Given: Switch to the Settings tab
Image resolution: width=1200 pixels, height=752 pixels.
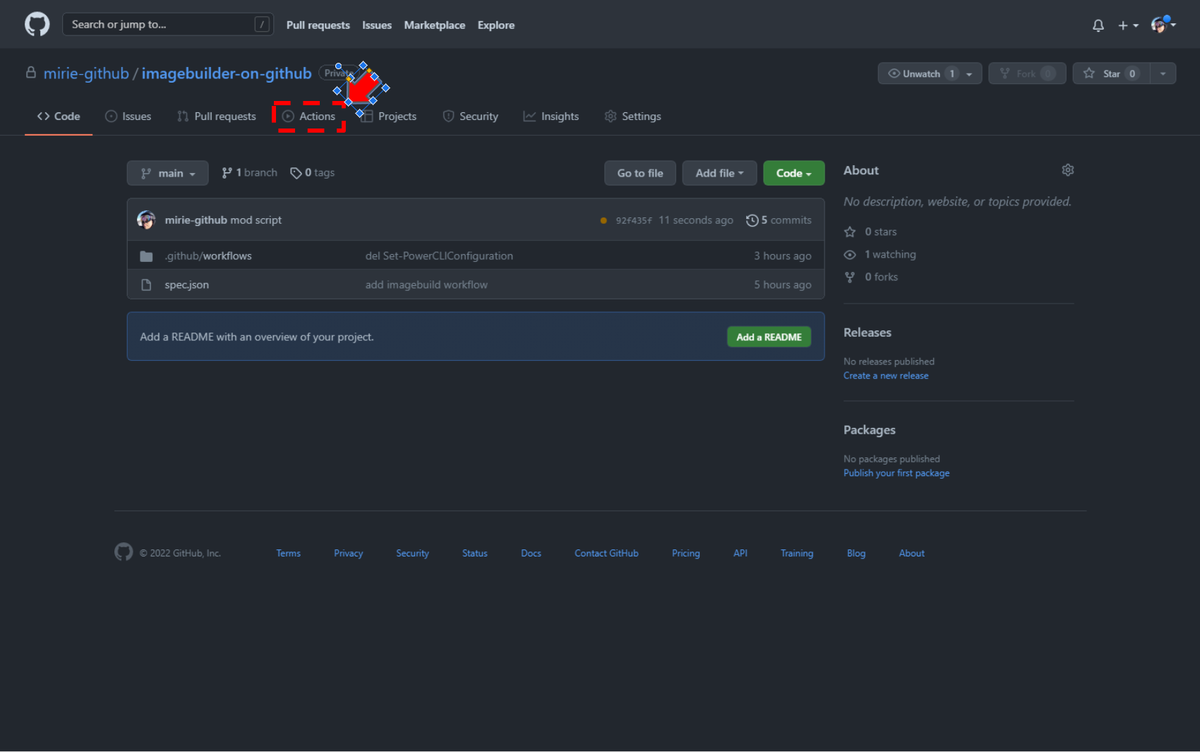Looking at the screenshot, I should click(633, 116).
